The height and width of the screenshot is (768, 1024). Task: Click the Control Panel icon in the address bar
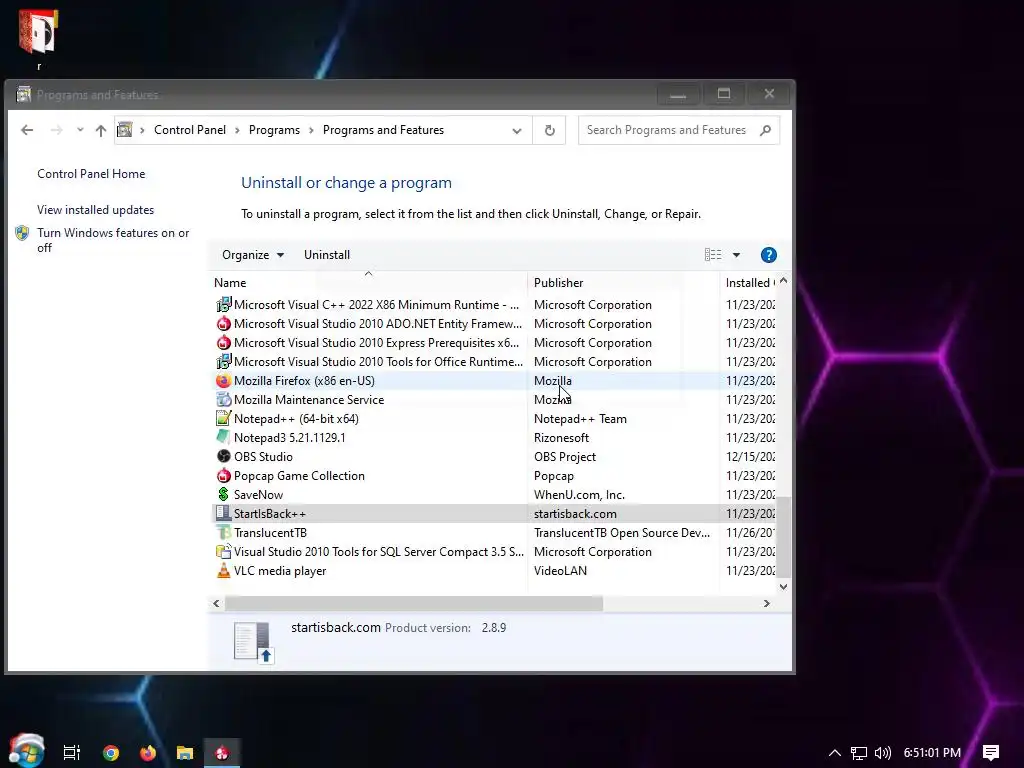point(125,130)
